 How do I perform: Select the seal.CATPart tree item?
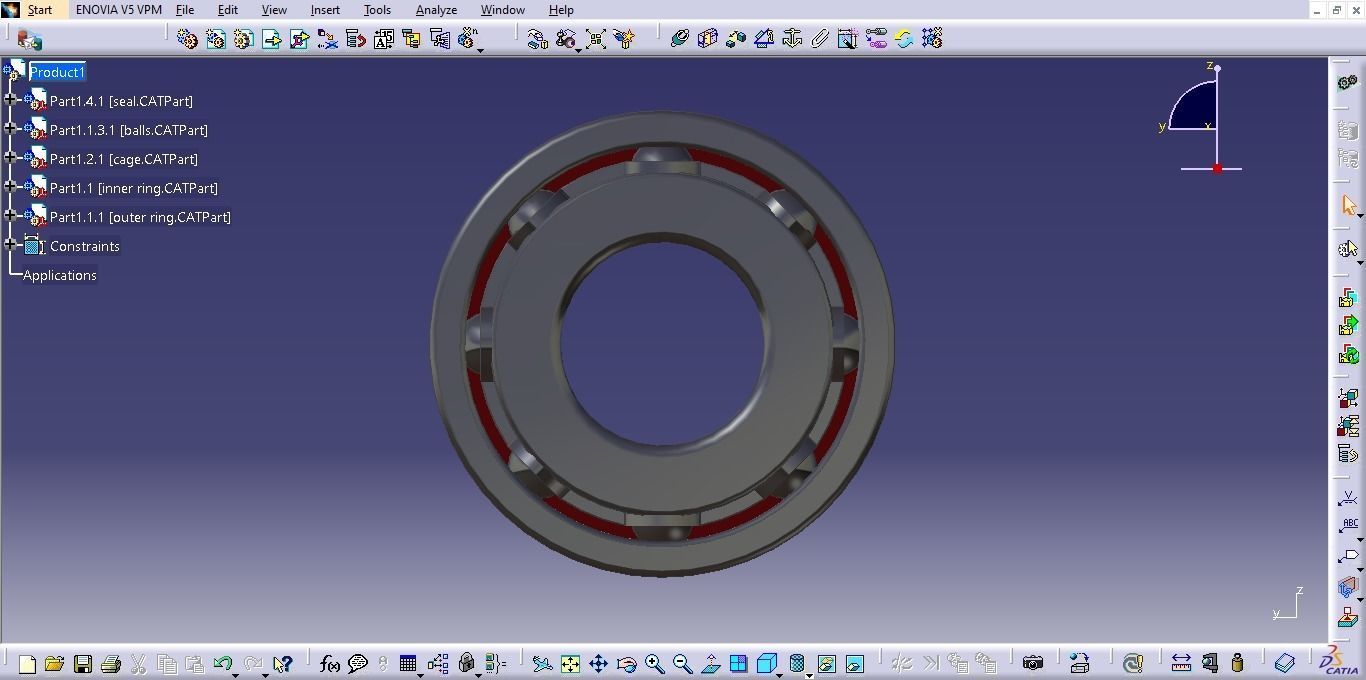121,101
